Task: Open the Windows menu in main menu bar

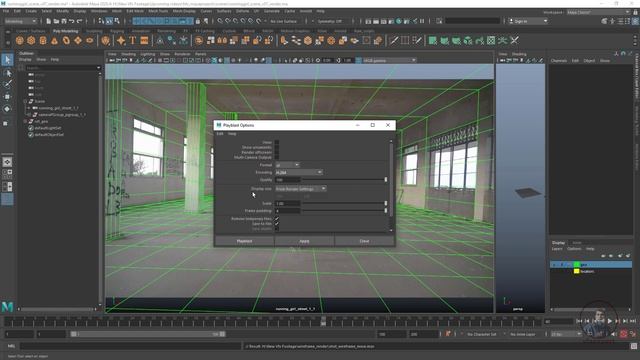Action: (99, 11)
